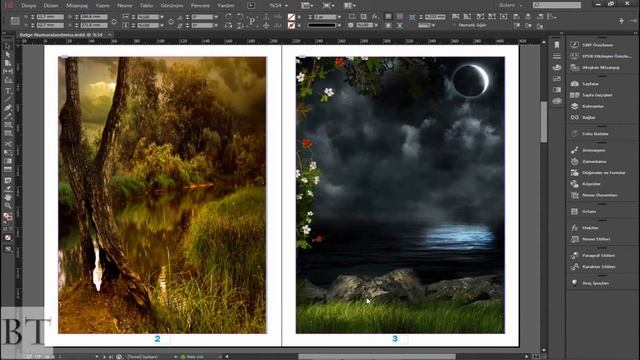This screenshot has height=360, width=640.
Task: Select the Selection tool arrow
Action: [x=8, y=47]
